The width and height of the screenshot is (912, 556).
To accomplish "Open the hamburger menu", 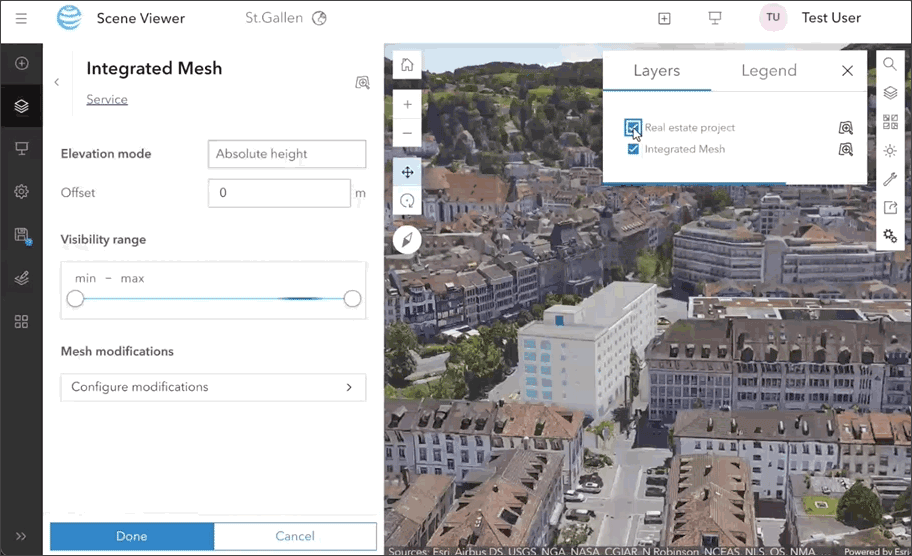I will pos(21,19).
